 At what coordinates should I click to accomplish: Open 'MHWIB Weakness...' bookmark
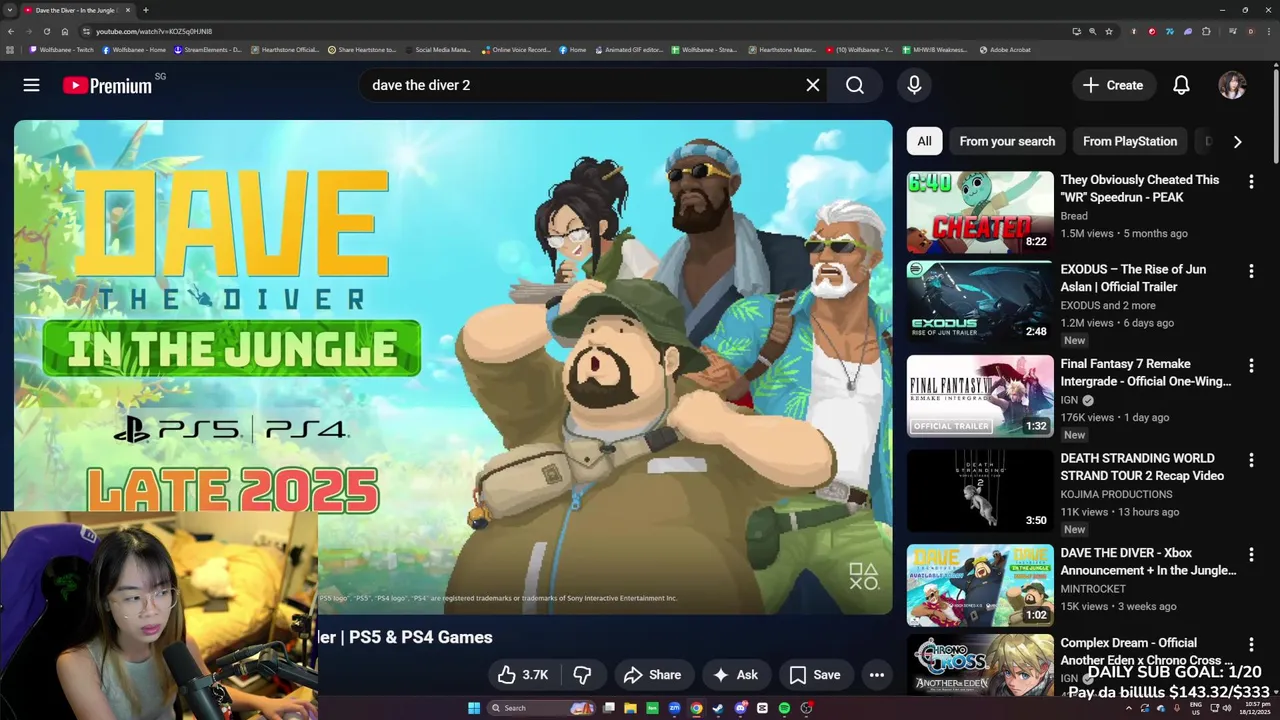click(935, 49)
